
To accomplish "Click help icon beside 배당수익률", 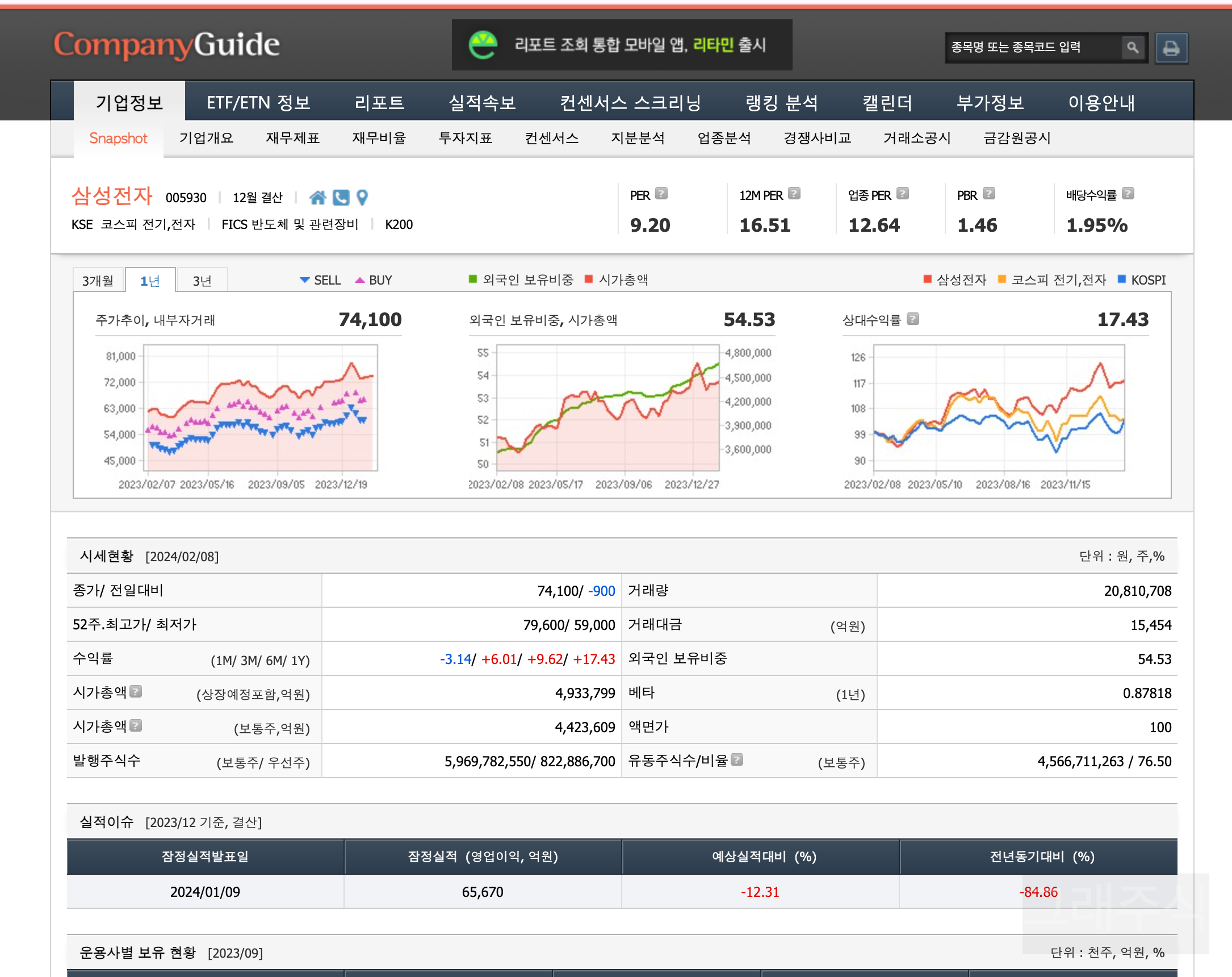I will tap(1128, 194).
